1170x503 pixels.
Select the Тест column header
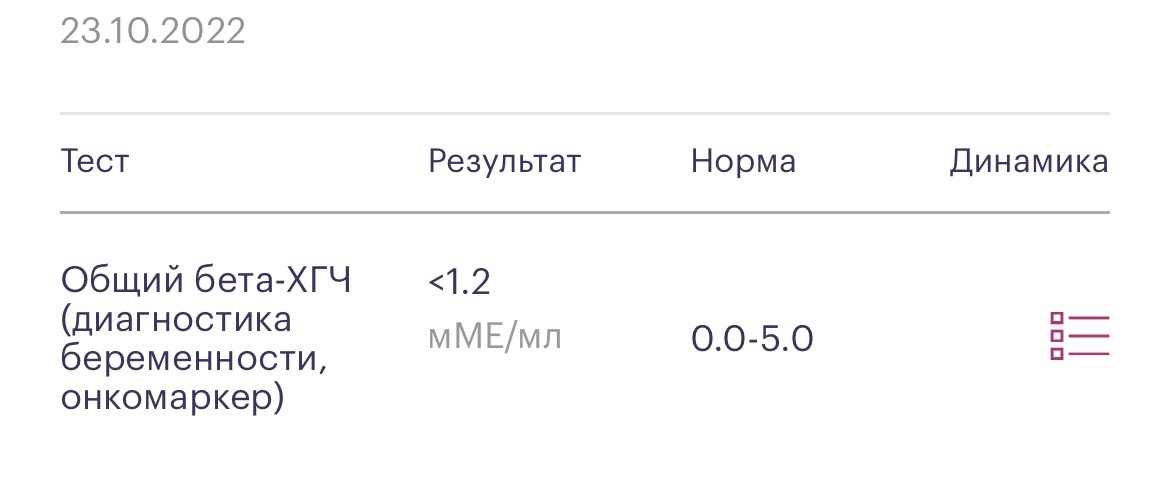[94, 161]
